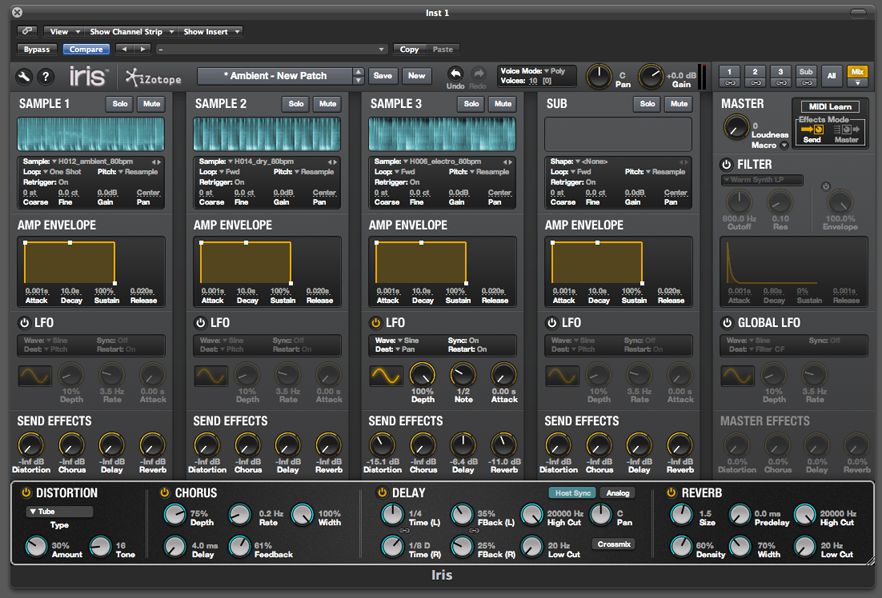
Task: Disable the Chorus effect power button
Action: pyautogui.click(x=165, y=493)
